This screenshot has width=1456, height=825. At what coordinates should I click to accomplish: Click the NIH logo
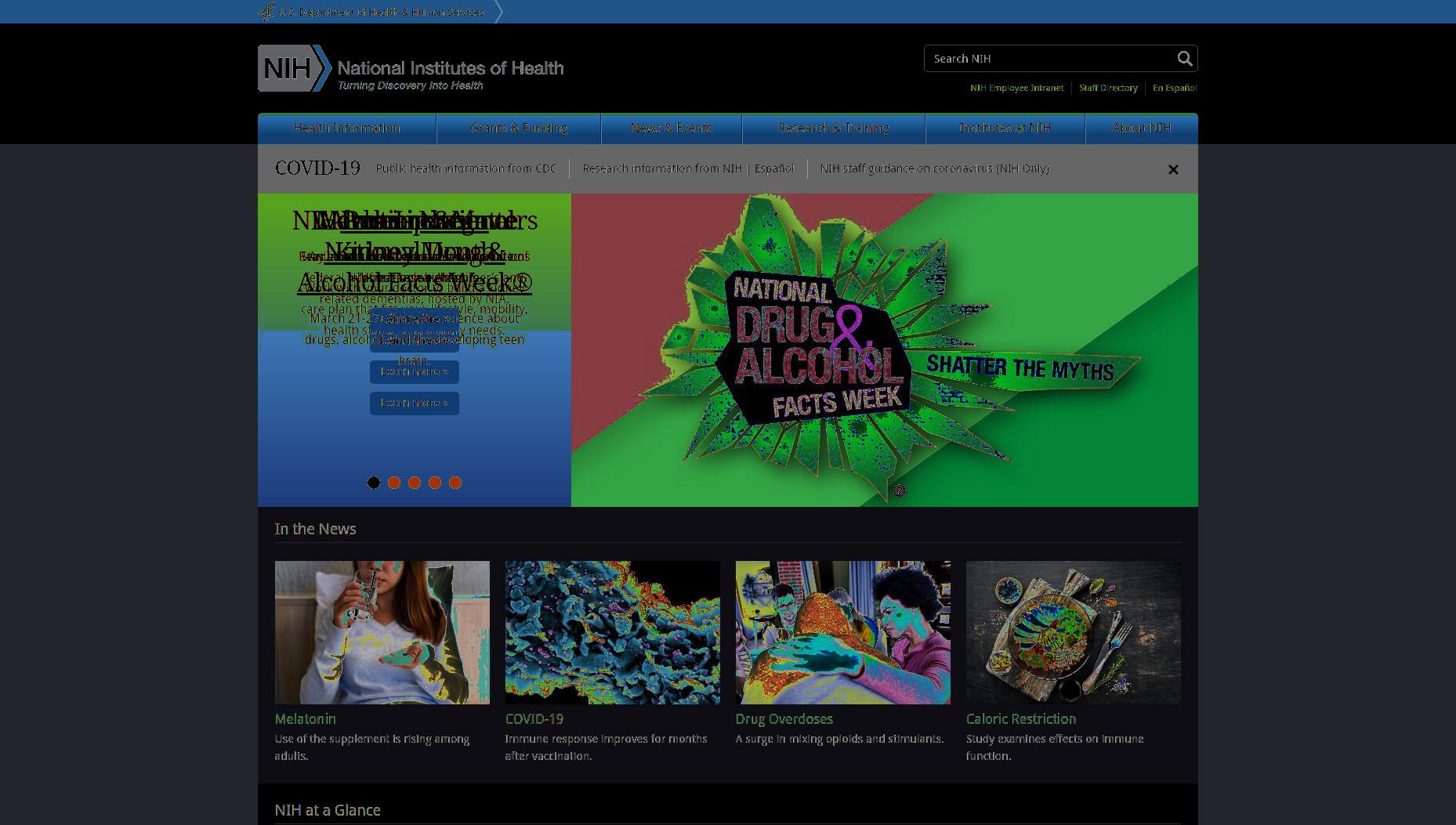click(x=295, y=68)
